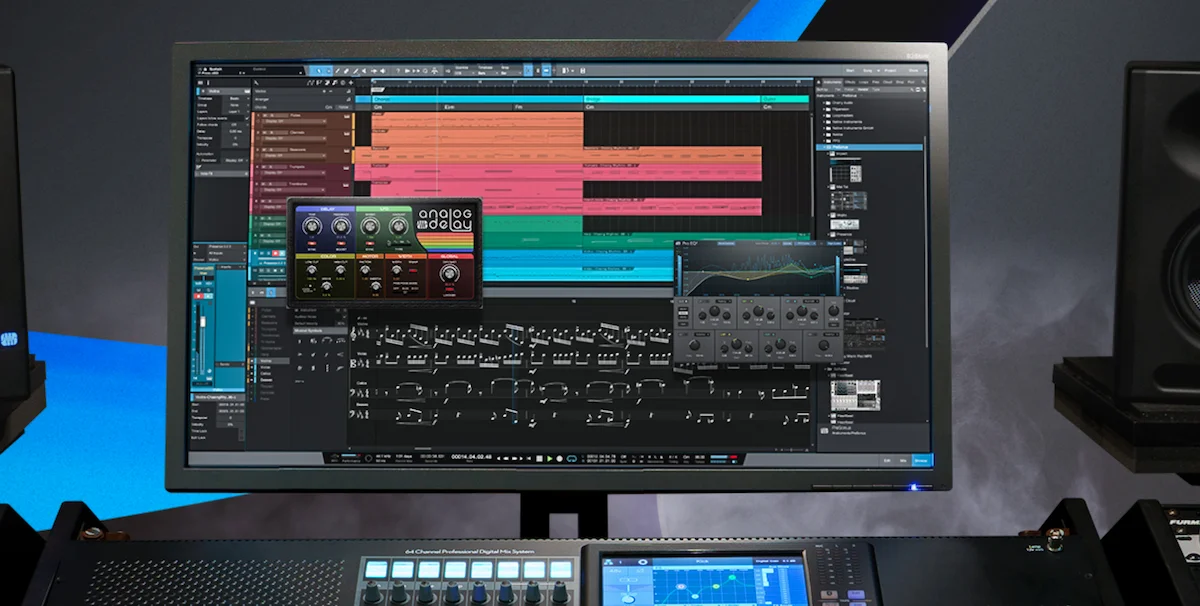Screen dimensions: 1200x606
Task: Adjust Analog Delay Global Dry/Wet knob
Action: [448, 272]
